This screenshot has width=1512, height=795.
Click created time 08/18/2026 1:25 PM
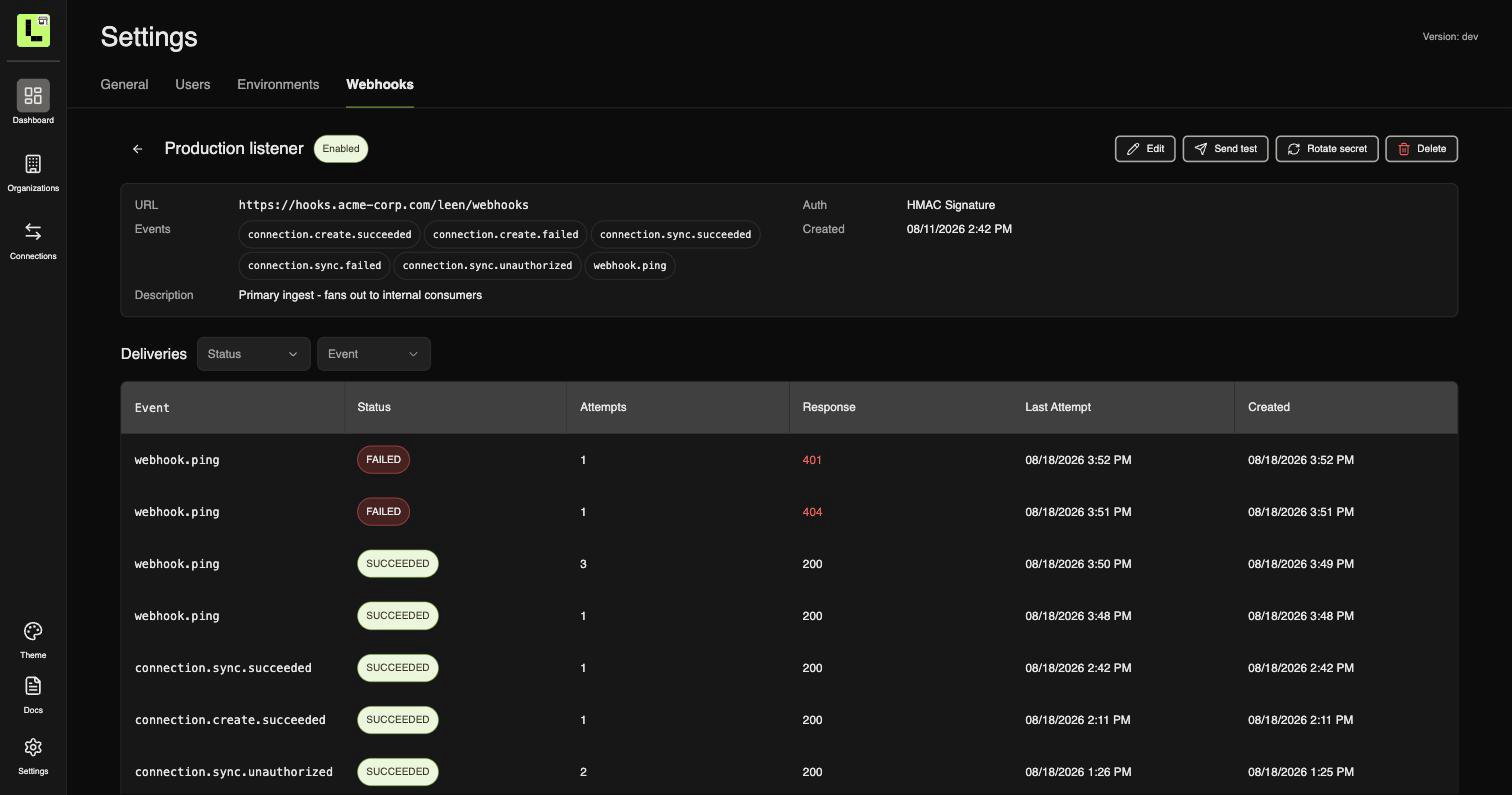click(1301, 772)
